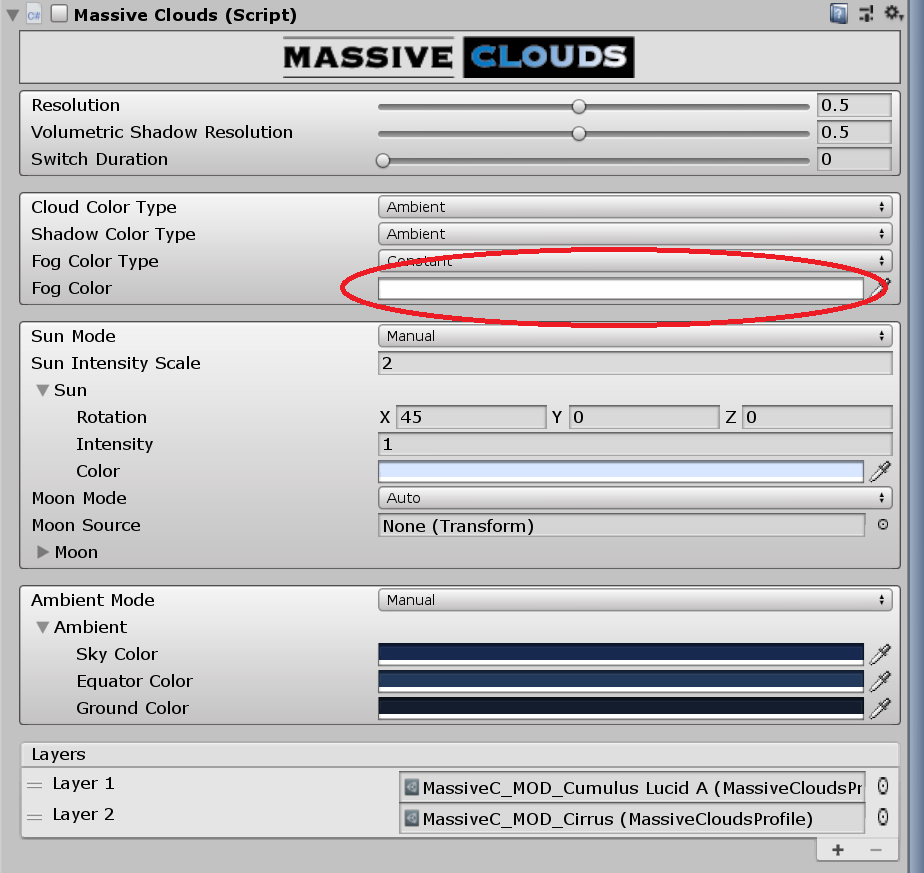Click the Layer 2 label
924x873 pixels.
83,815
